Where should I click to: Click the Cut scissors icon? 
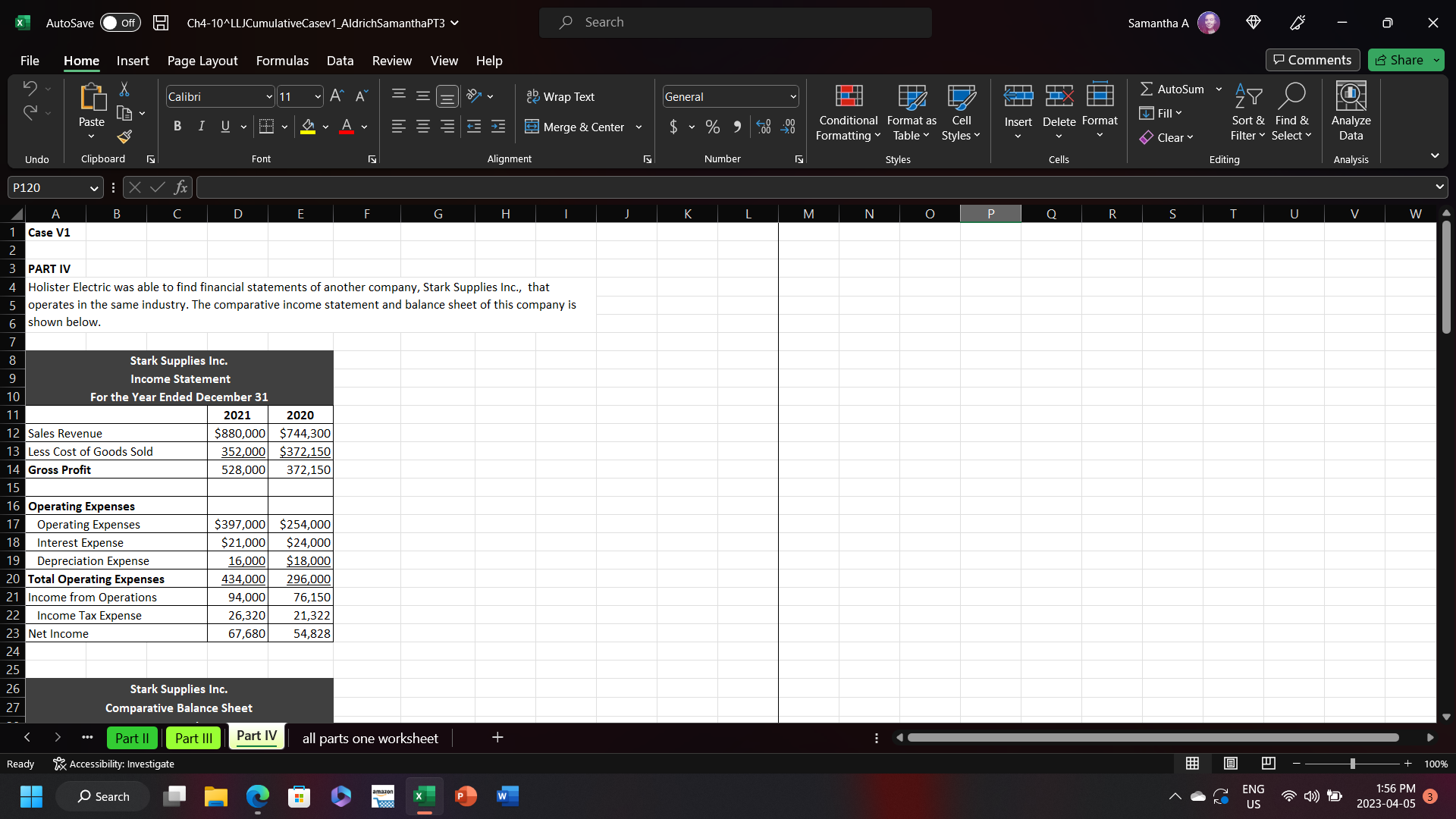coord(124,90)
